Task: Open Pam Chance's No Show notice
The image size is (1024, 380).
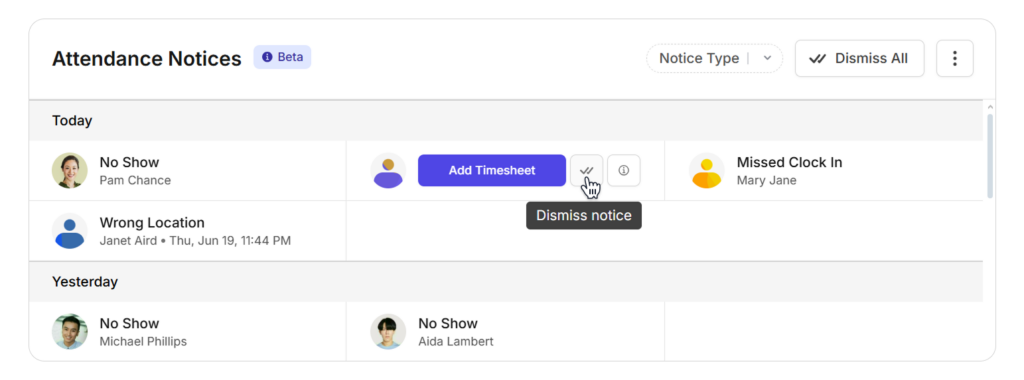Action: coord(187,170)
